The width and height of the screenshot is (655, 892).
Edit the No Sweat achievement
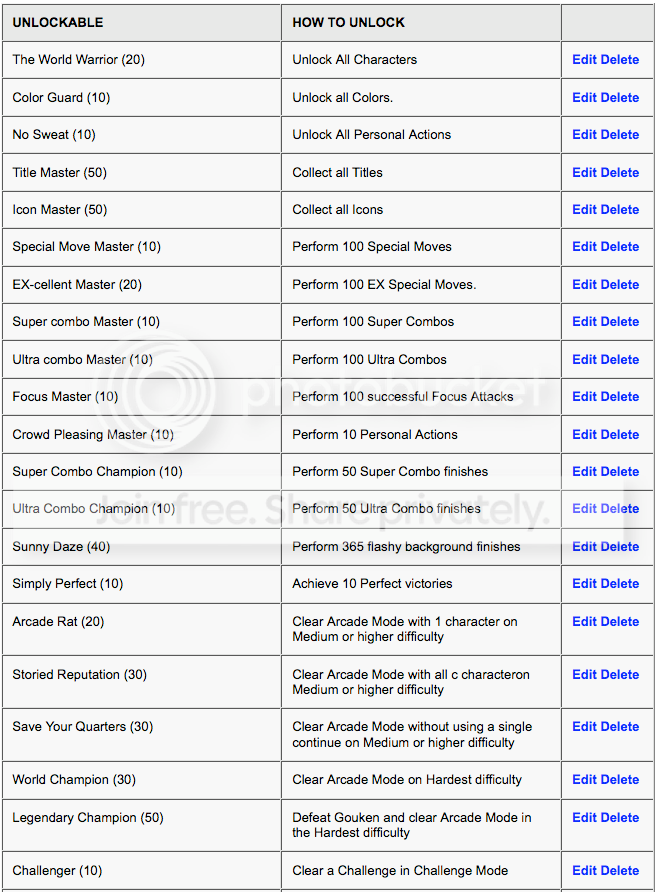(584, 135)
